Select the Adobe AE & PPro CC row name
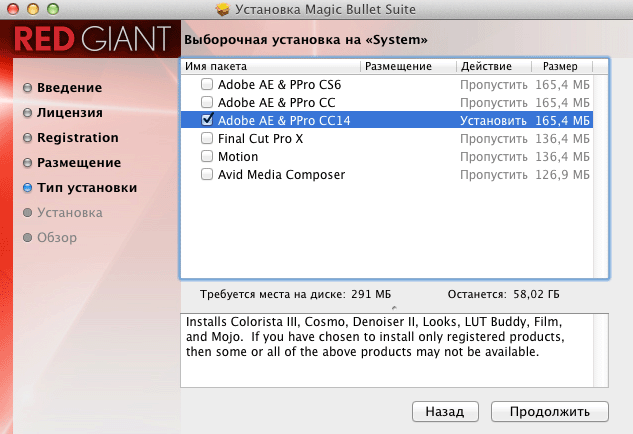 point(277,103)
